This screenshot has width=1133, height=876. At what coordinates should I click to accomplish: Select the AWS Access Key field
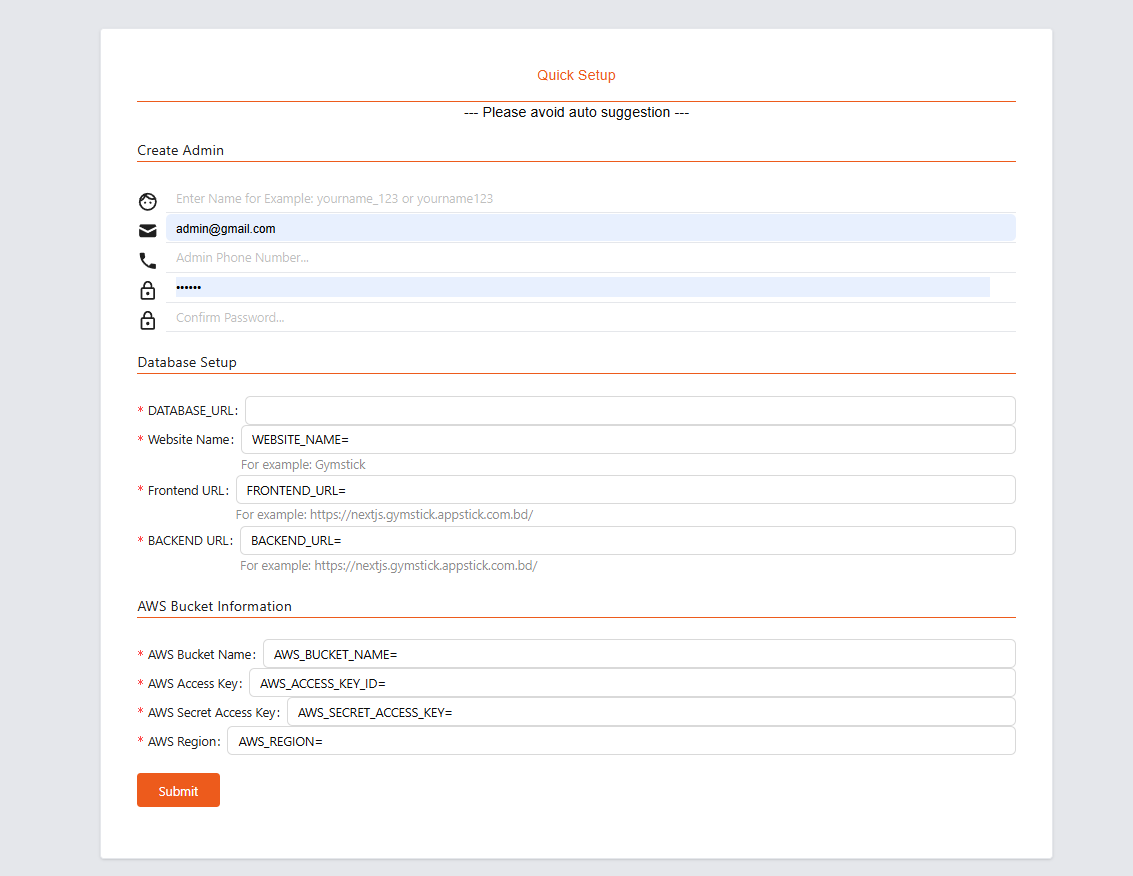(631, 683)
